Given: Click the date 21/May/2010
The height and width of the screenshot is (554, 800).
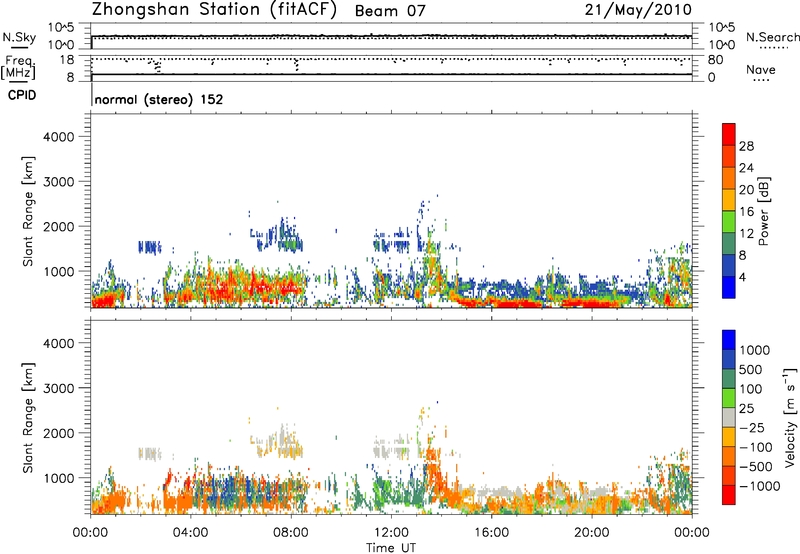Looking at the screenshot, I should pyautogui.click(x=638, y=10).
